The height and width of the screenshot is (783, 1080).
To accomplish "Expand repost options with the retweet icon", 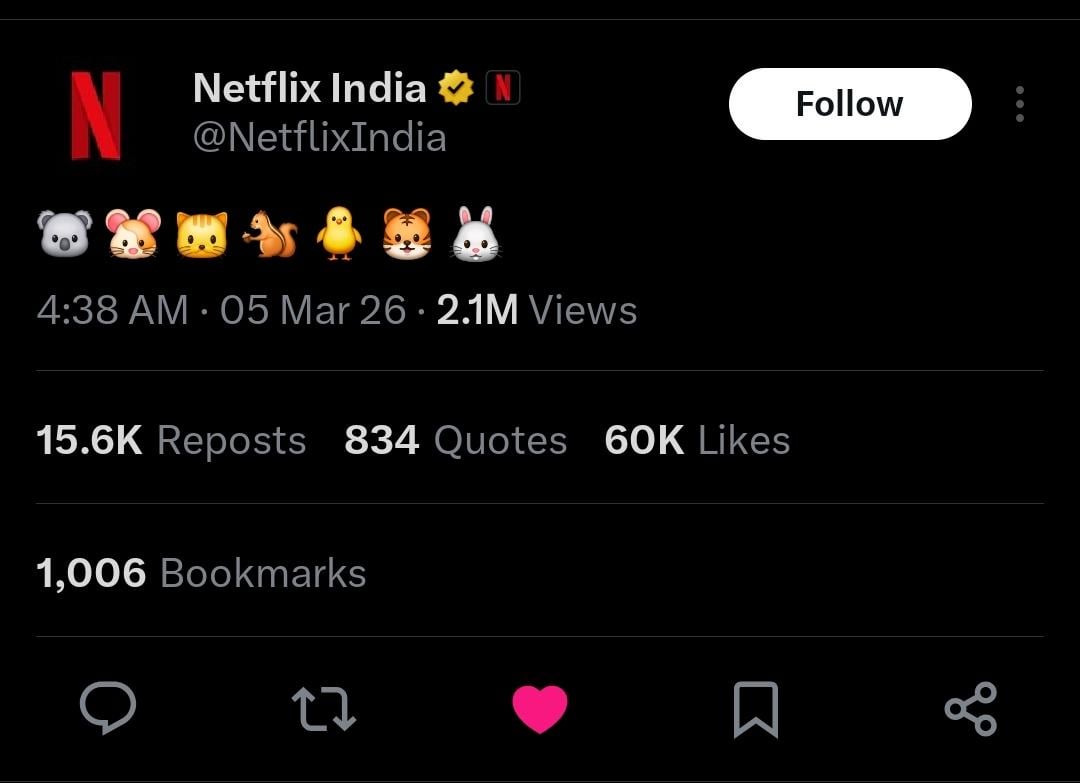I will pyautogui.click(x=324, y=708).
